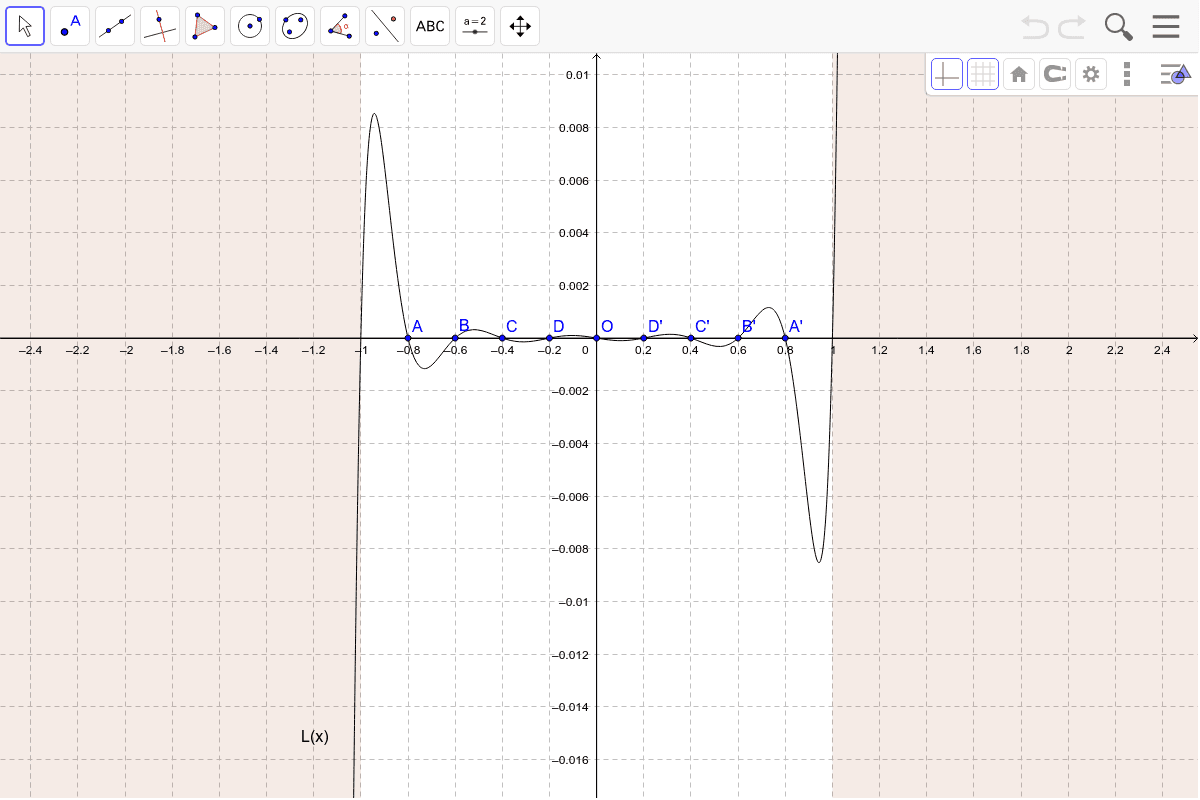This screenshot has height=800, width=1200.
Task: Click point C on the x-axis
Action: pyautogui.click(x=502, y=338)
